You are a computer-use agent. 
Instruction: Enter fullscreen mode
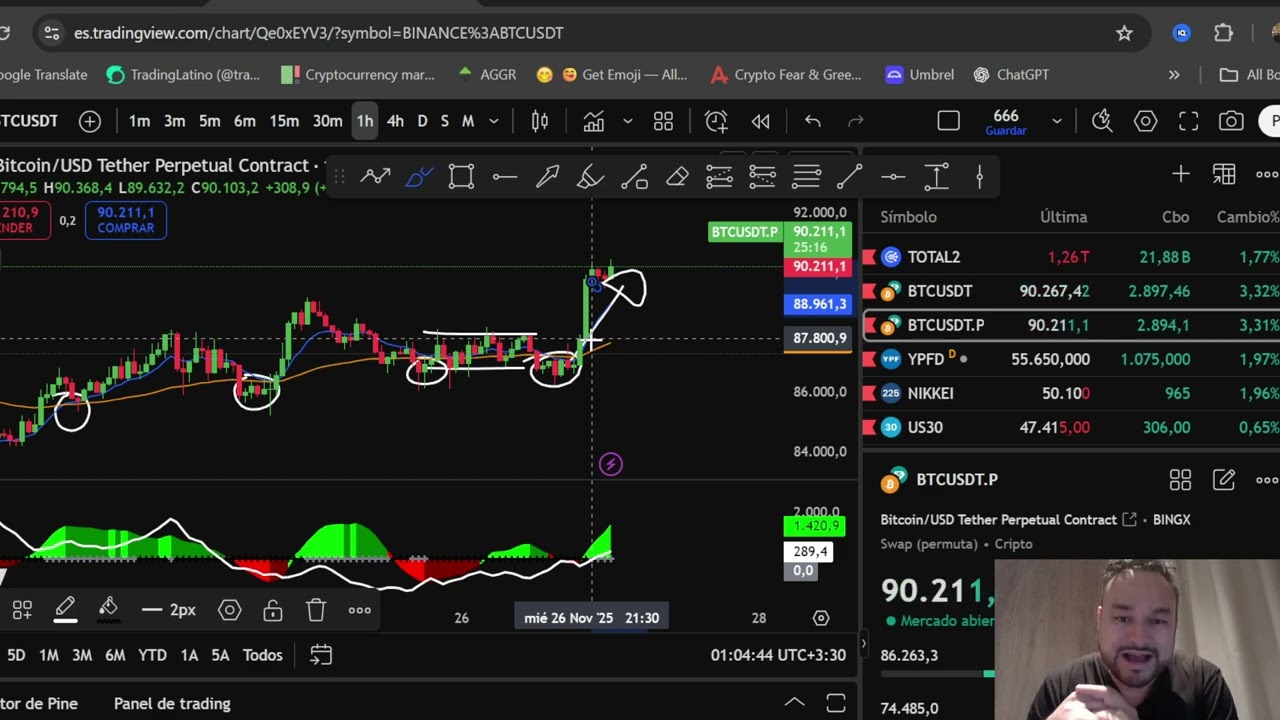click(x=1188, y=121)
